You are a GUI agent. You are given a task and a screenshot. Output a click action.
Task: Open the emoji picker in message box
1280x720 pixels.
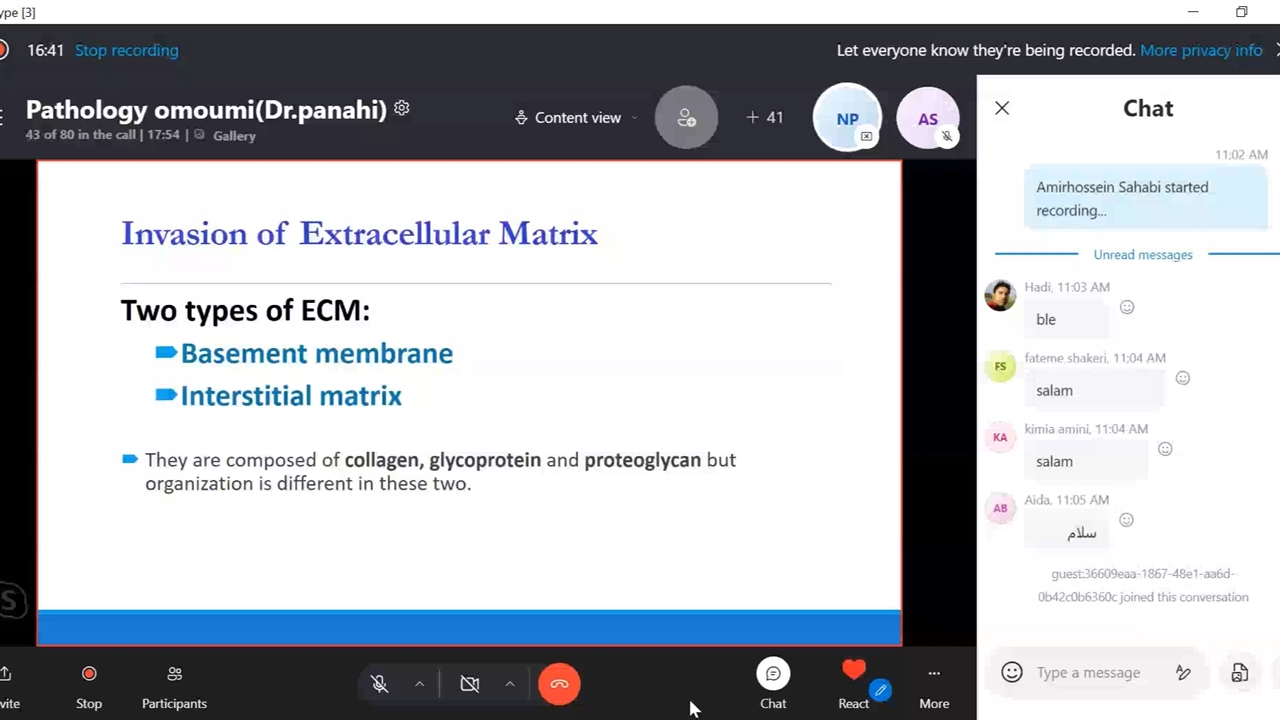(x=1012, y=673)
